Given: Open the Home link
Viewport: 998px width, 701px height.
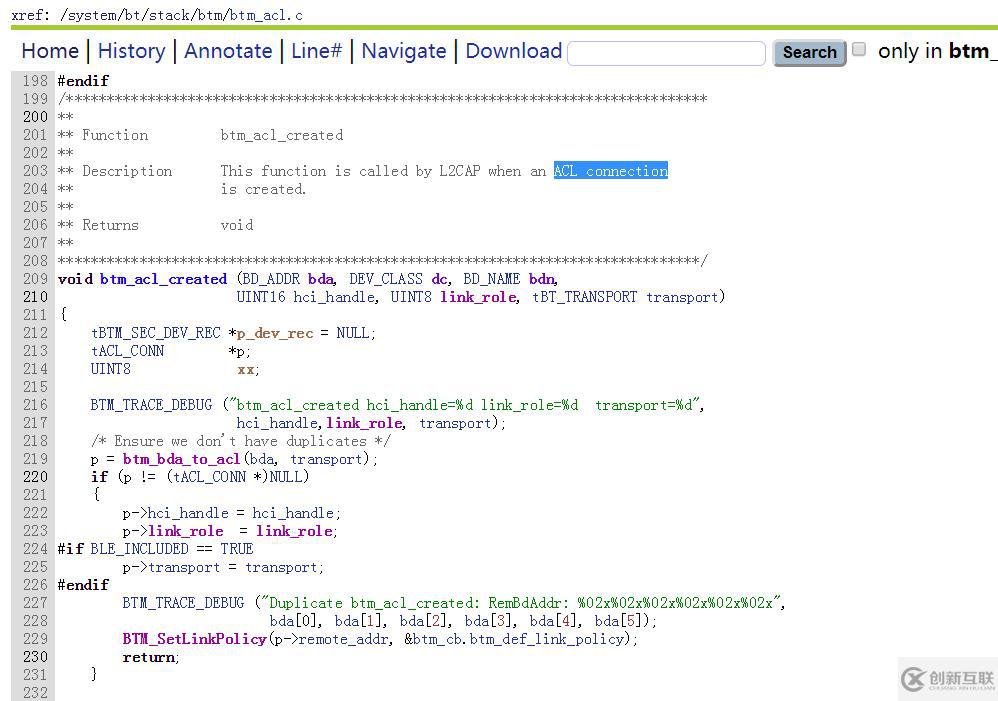Looking at the screenshot, I should pos(50,51).
